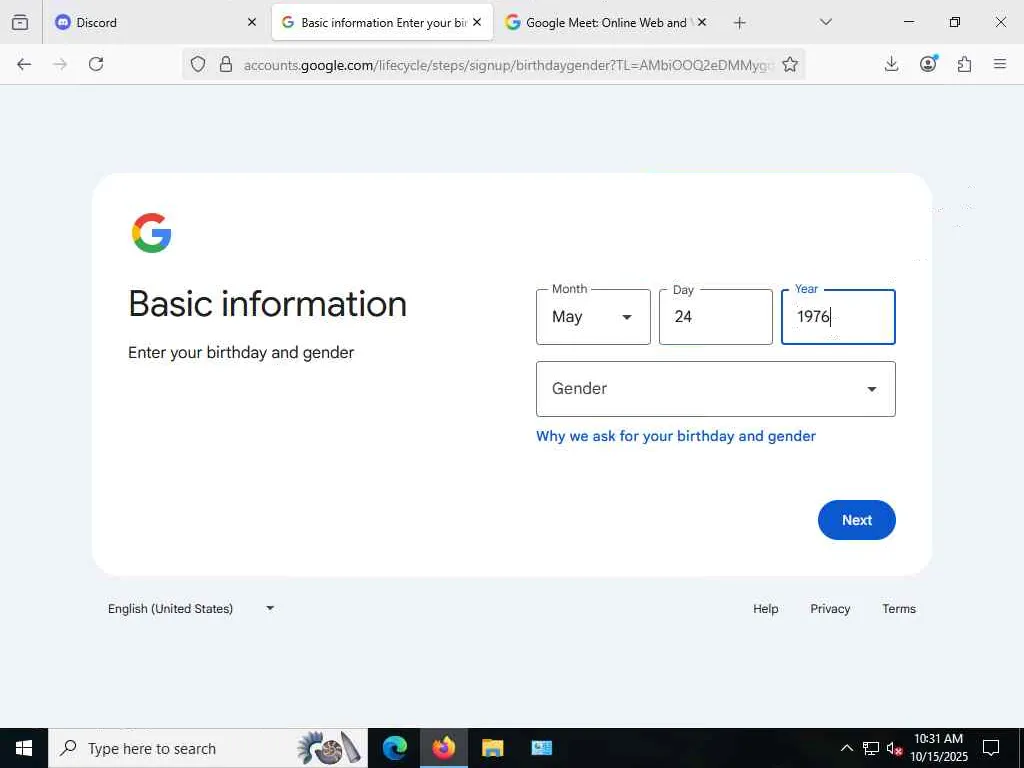Open a new browser tab
1024x768 pixels.
[x=739, y=23]
